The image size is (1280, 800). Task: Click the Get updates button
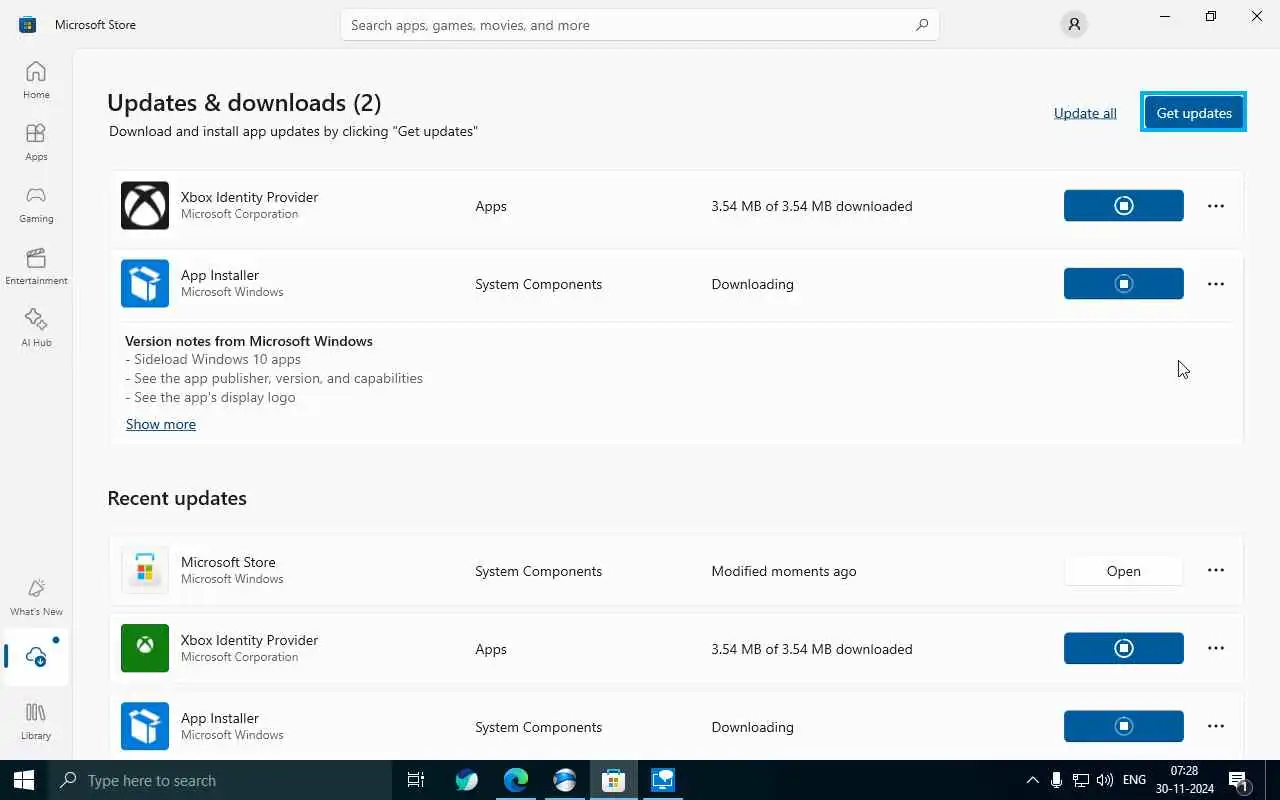[1194, 113]
